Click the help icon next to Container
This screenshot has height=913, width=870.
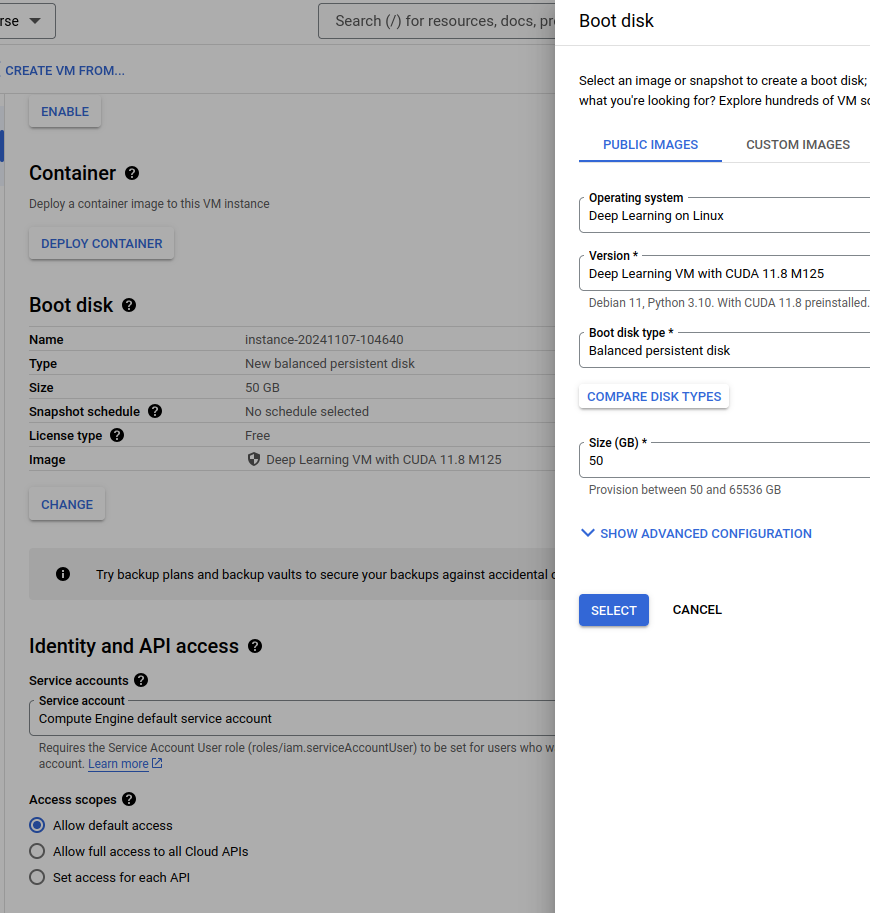pos(132,174)
